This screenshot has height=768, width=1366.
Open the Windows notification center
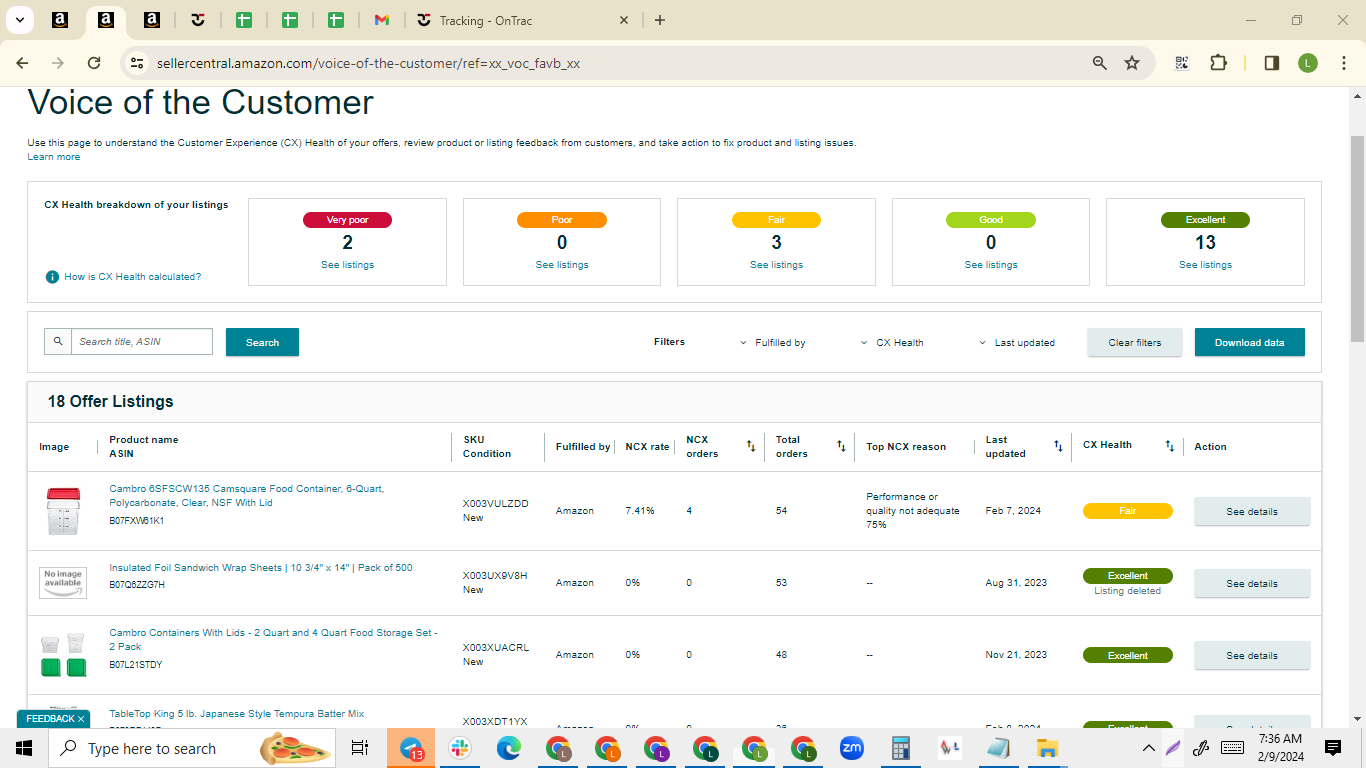(1333, 748)
